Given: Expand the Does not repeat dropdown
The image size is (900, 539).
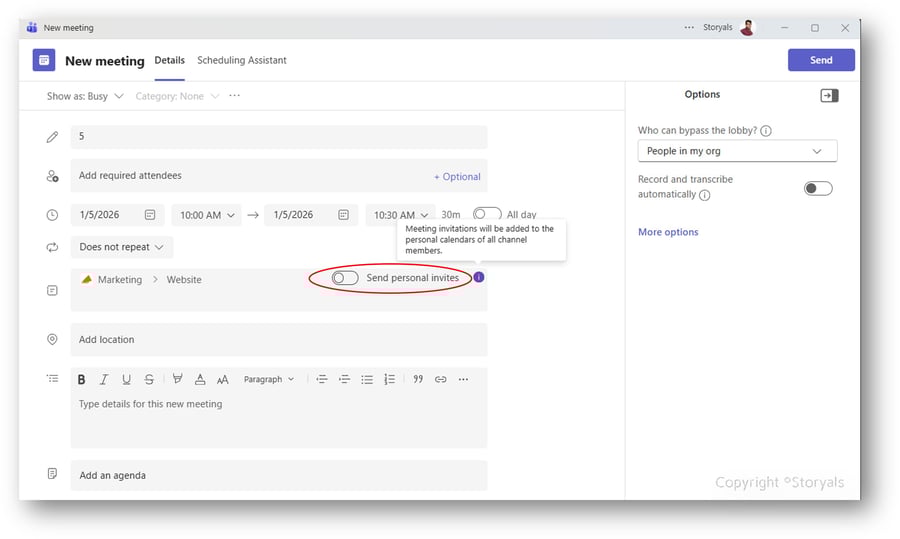Looking at the screenshot, I should coord(122,247).
